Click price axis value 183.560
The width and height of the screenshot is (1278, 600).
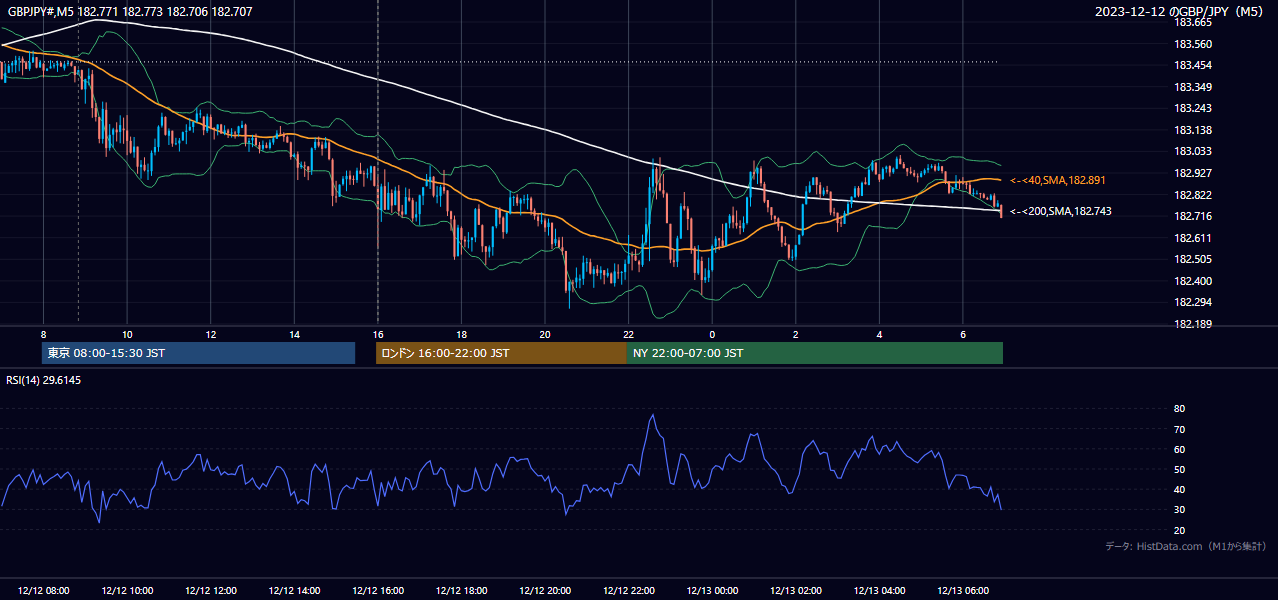1192,44
